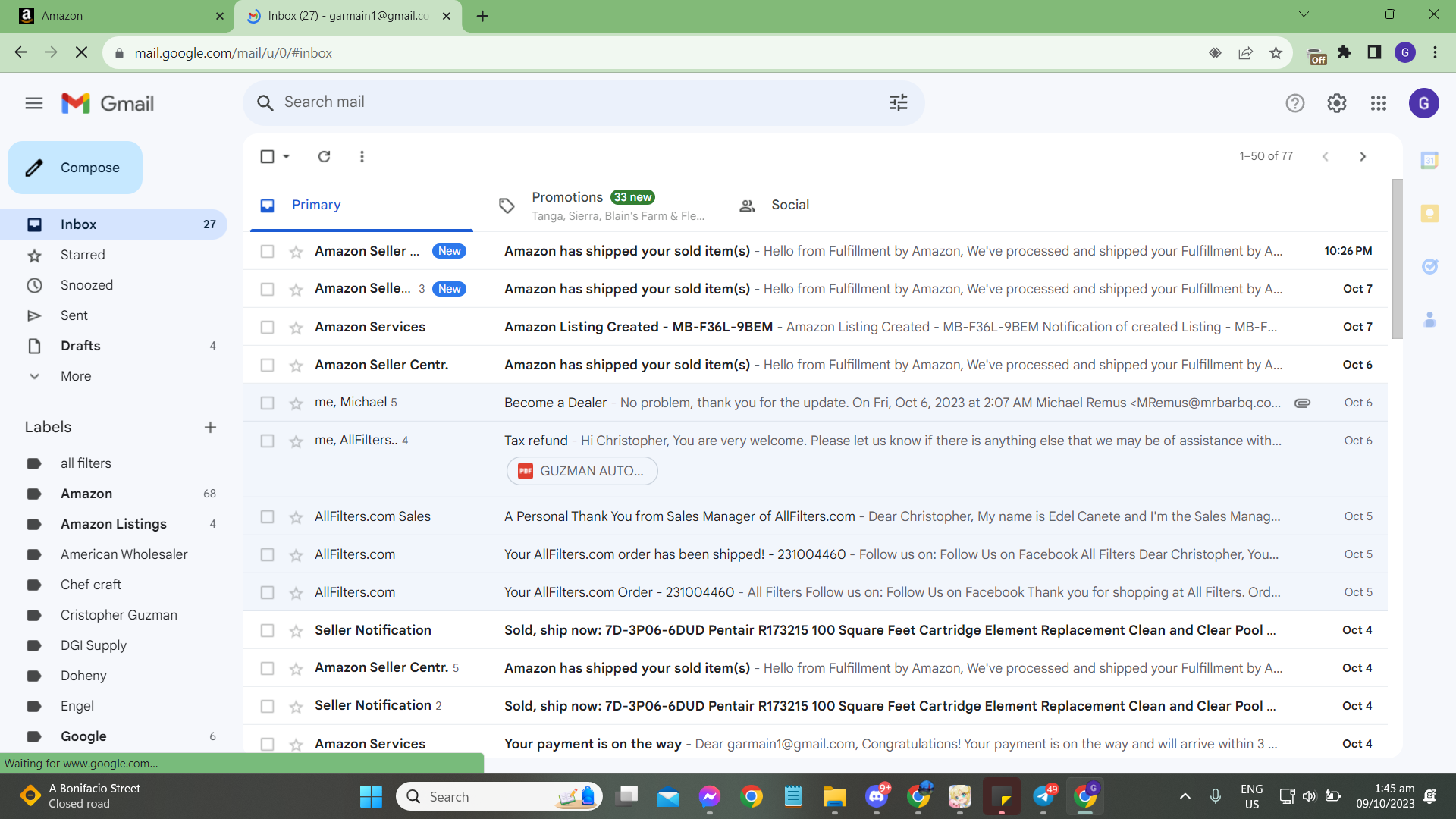The width and height of the screenshot is (1456, 819).
Task: Refresh the inbox list
Action: 325,156
